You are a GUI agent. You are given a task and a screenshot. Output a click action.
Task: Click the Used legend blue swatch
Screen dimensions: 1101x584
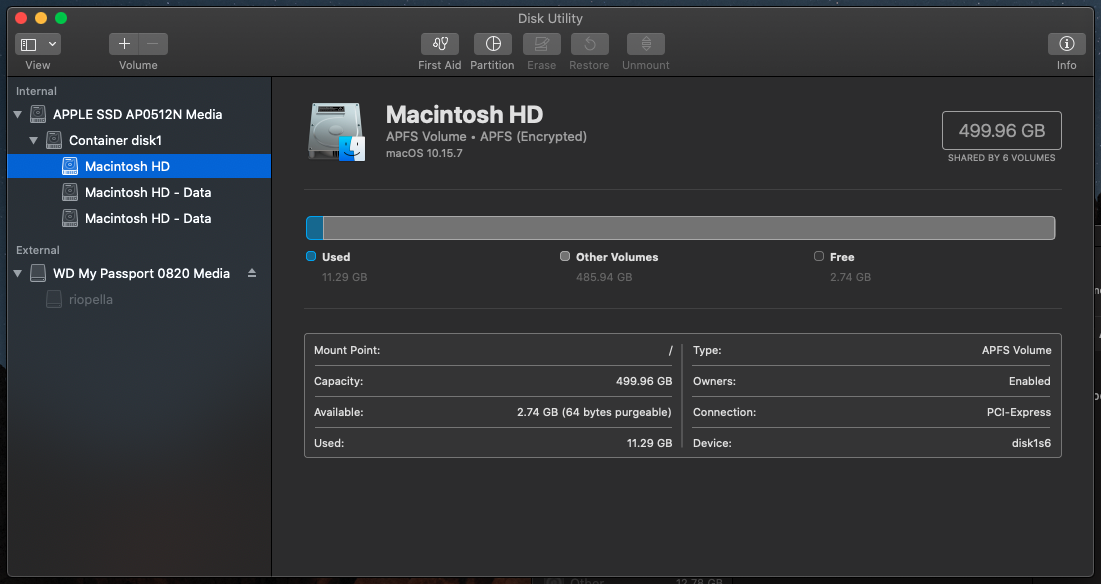click(311, 256)
